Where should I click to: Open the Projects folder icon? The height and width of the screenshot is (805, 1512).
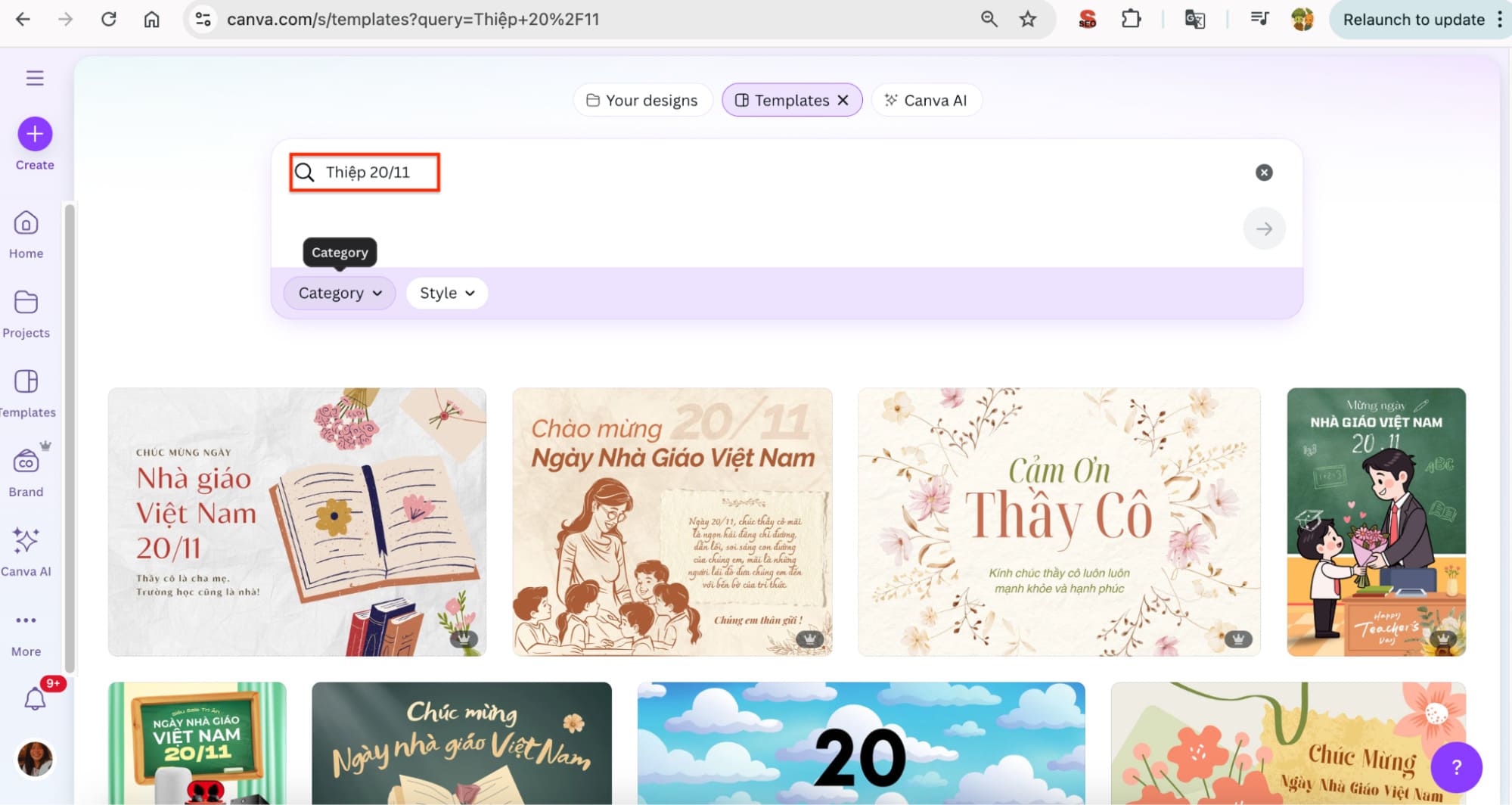tap(26, 303)
